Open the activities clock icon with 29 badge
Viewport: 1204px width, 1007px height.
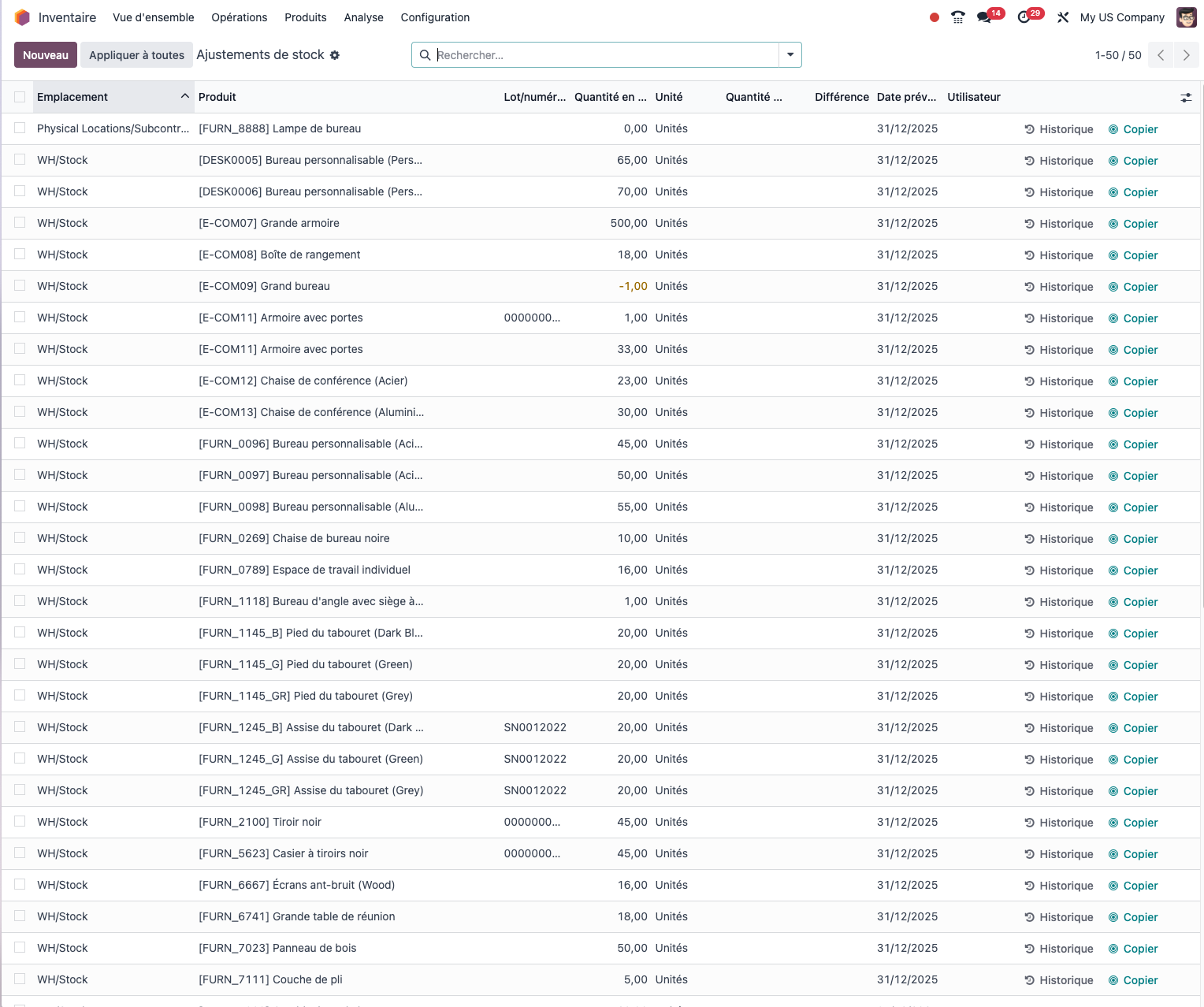click(1024, 17)
